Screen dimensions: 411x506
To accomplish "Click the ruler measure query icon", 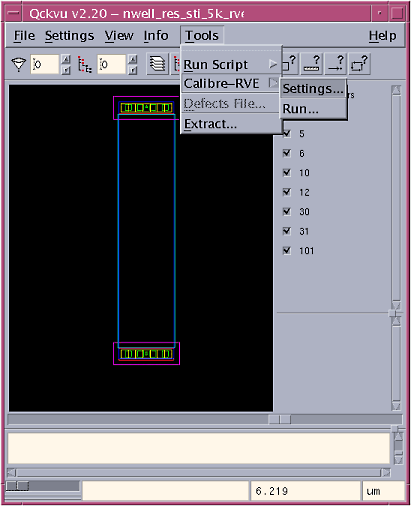I will point(312,63).
